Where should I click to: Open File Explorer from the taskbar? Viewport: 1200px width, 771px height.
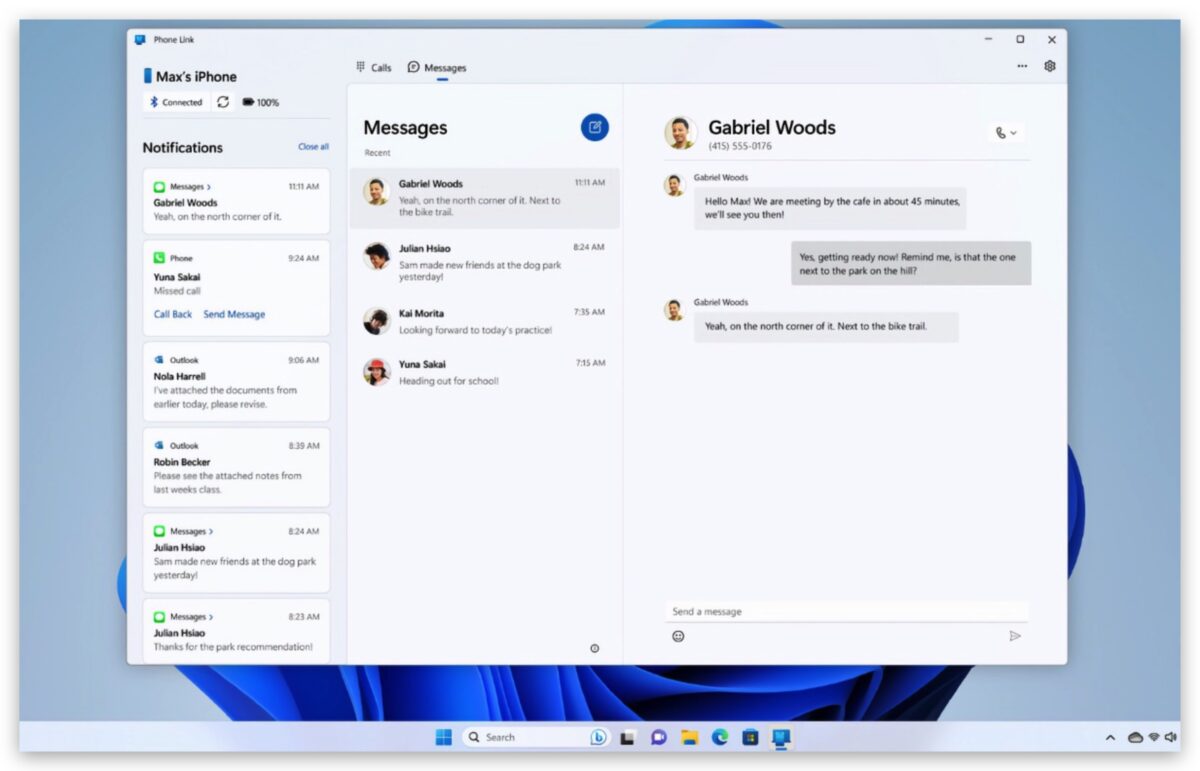[689, 738]
